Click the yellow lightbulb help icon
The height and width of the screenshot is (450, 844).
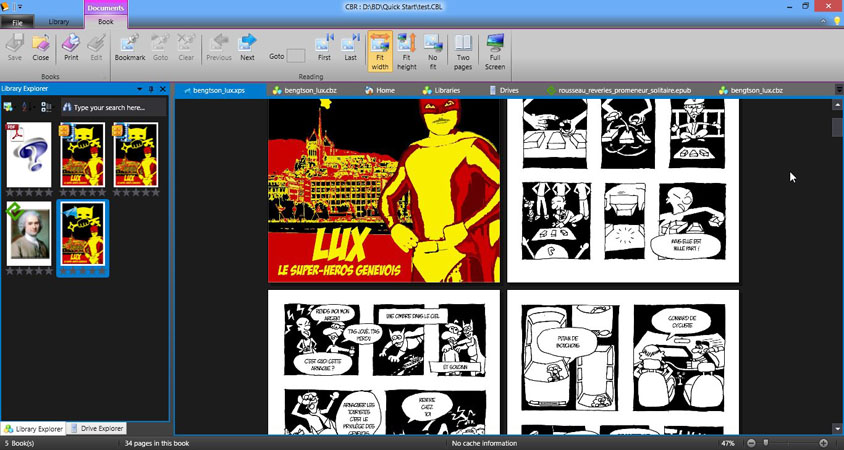coord(836,20)
